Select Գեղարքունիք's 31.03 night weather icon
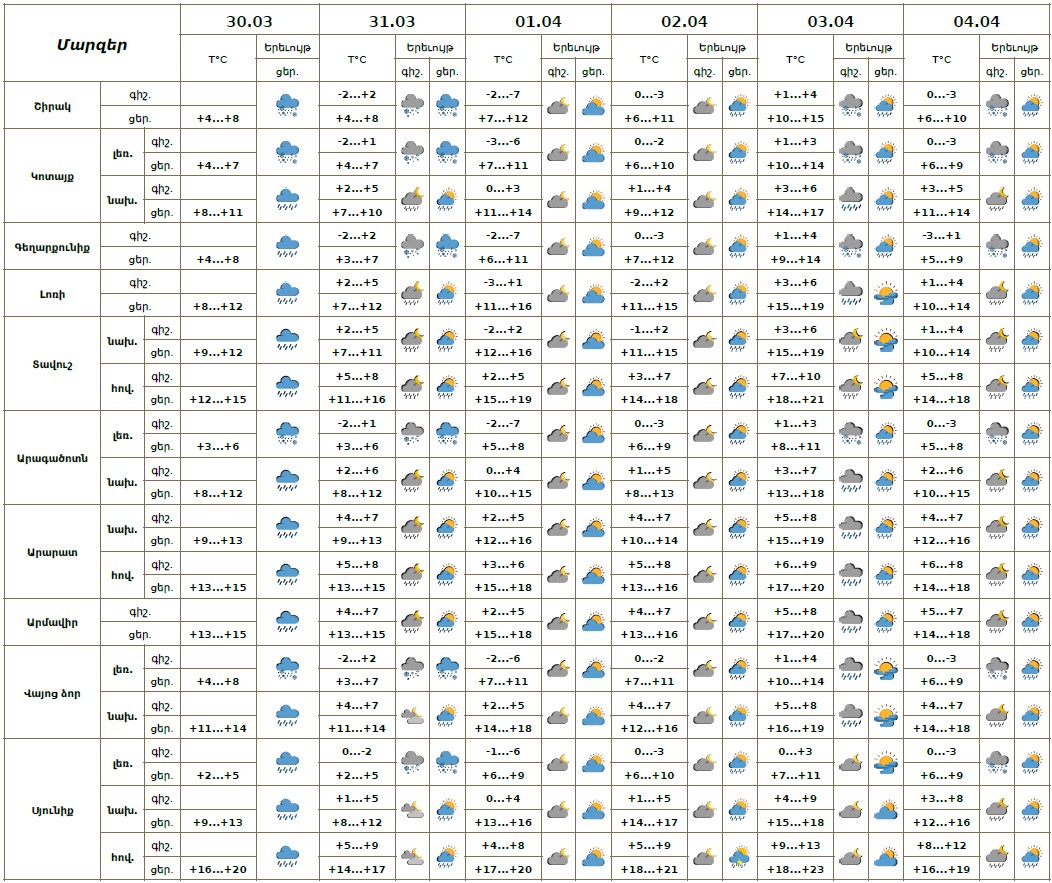This screenshot has width=1052, height=883. click(x=412, y=246)
